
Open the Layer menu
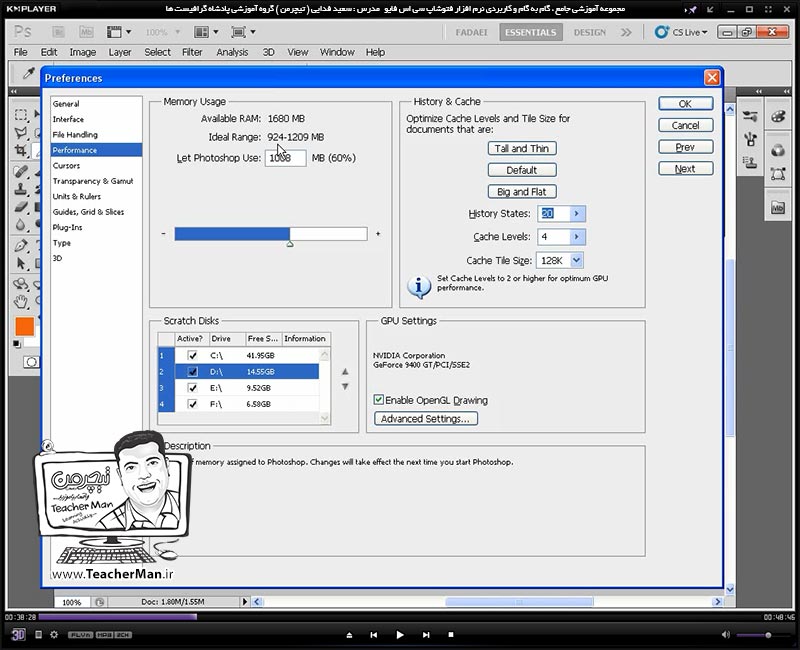(119, 52)
